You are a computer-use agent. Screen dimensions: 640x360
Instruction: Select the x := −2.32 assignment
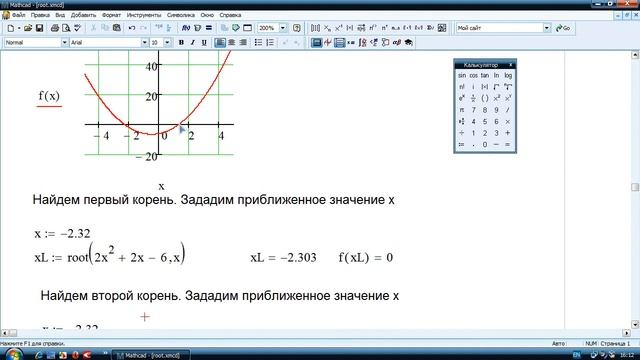62,233
